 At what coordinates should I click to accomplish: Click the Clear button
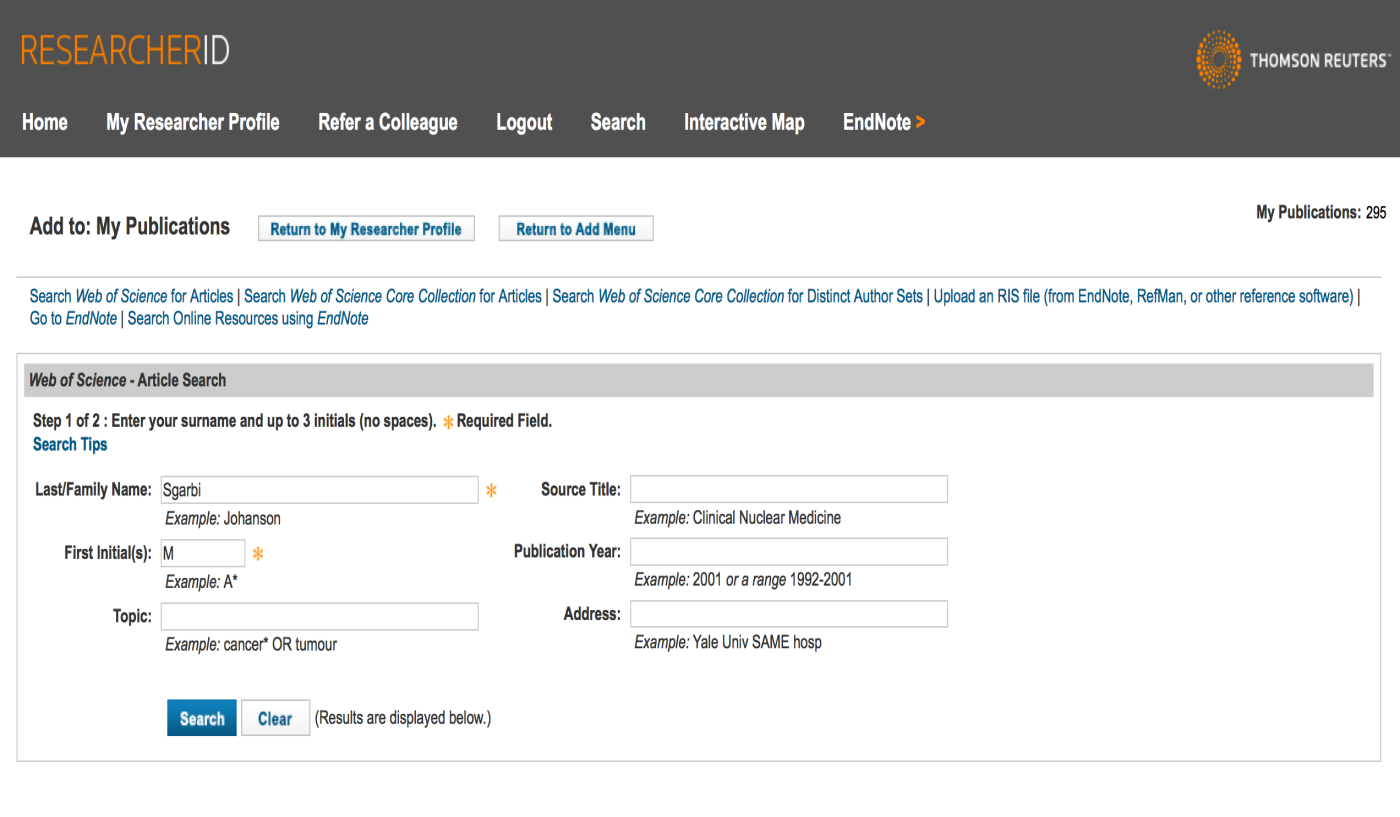click(275, 718)
